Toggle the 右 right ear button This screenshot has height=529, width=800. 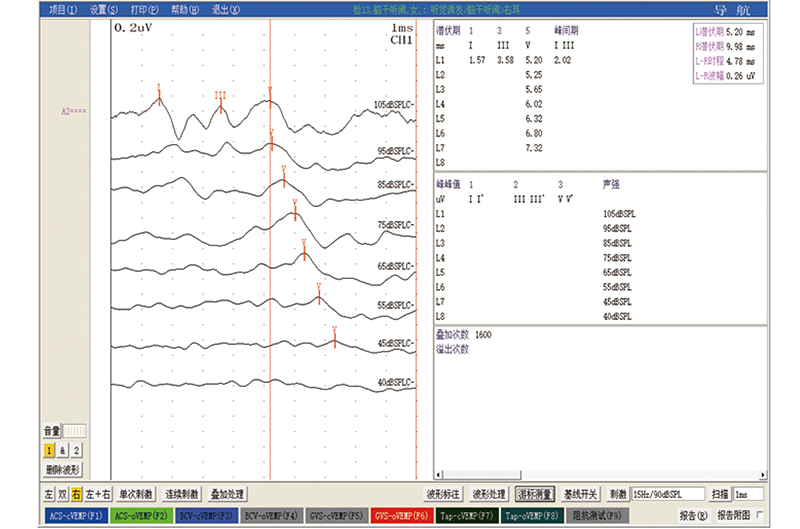76,494
